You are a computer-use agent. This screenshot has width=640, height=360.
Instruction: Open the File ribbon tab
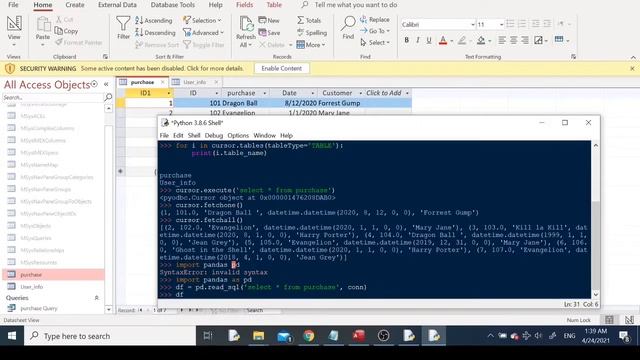(13, 5)
